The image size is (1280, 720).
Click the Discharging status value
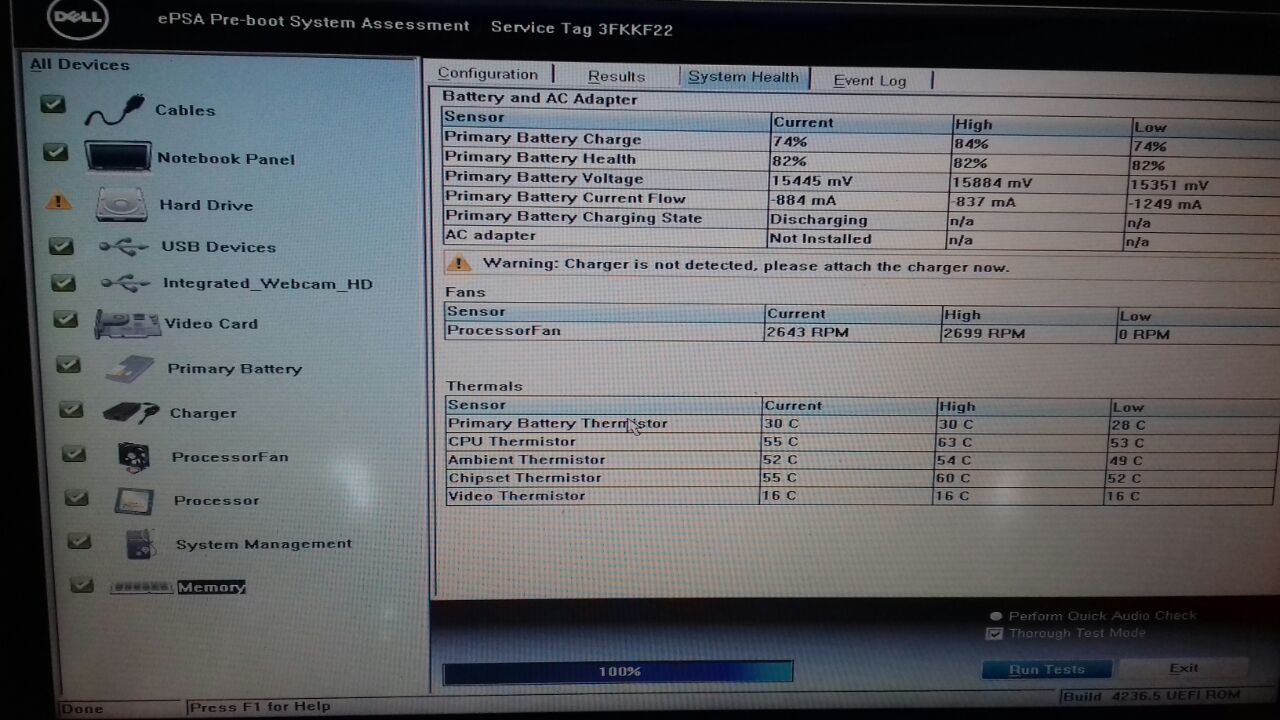pos(819,220)
